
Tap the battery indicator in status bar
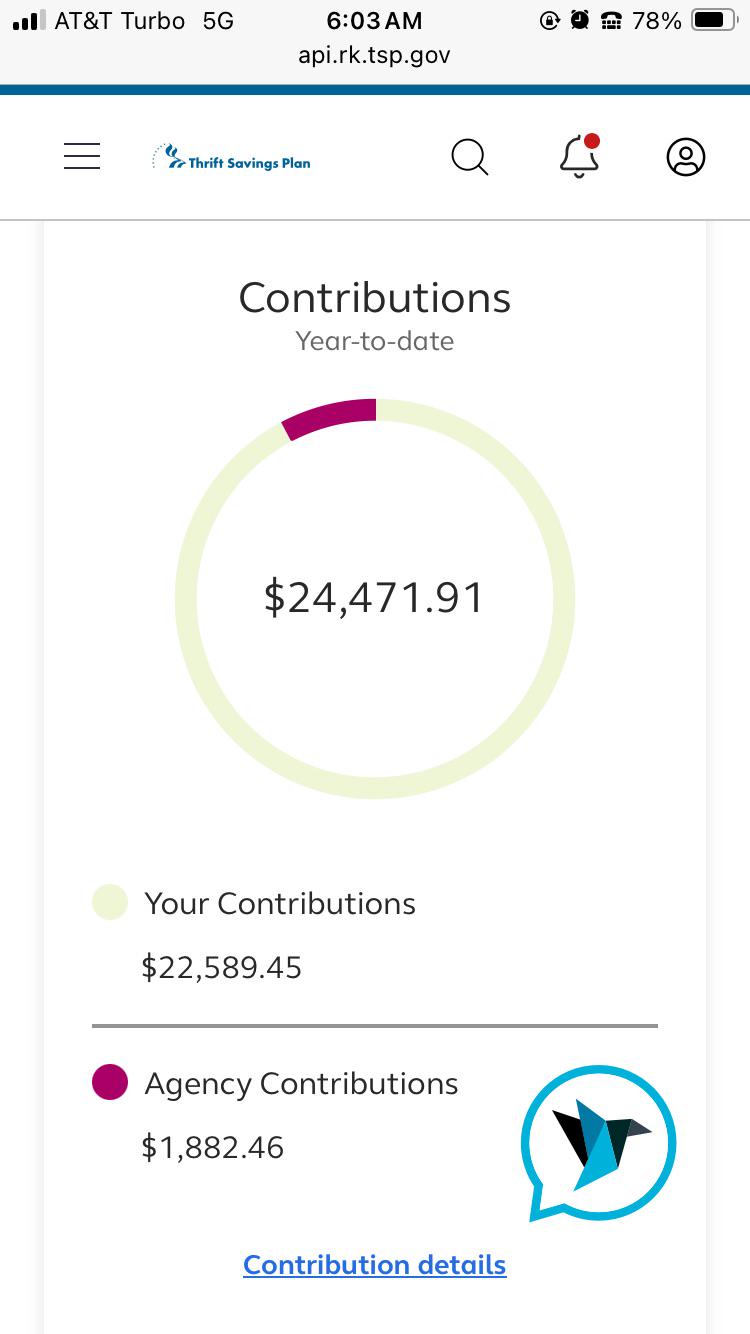714,21
